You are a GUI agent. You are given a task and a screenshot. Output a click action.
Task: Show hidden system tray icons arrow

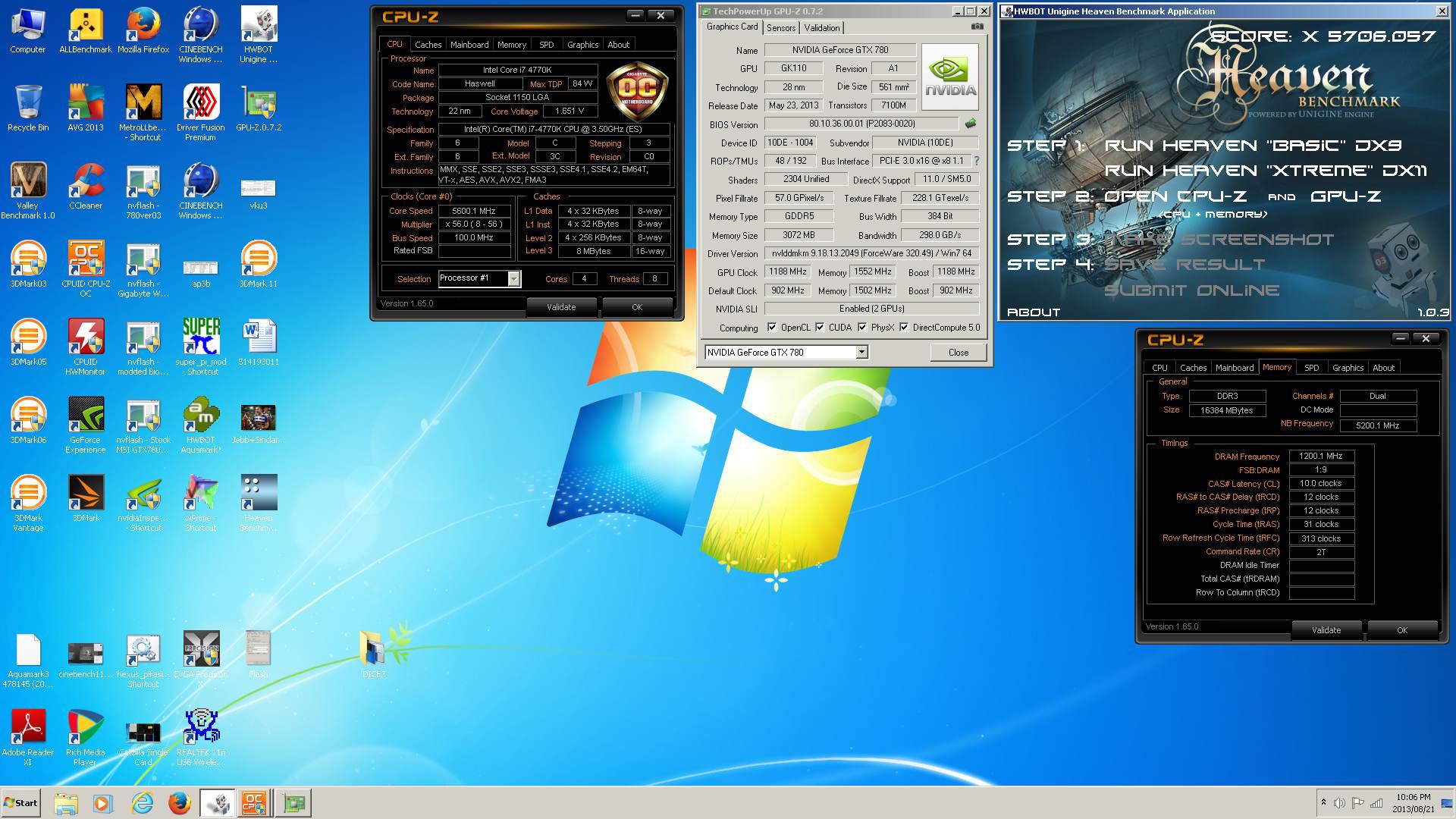1323,802
